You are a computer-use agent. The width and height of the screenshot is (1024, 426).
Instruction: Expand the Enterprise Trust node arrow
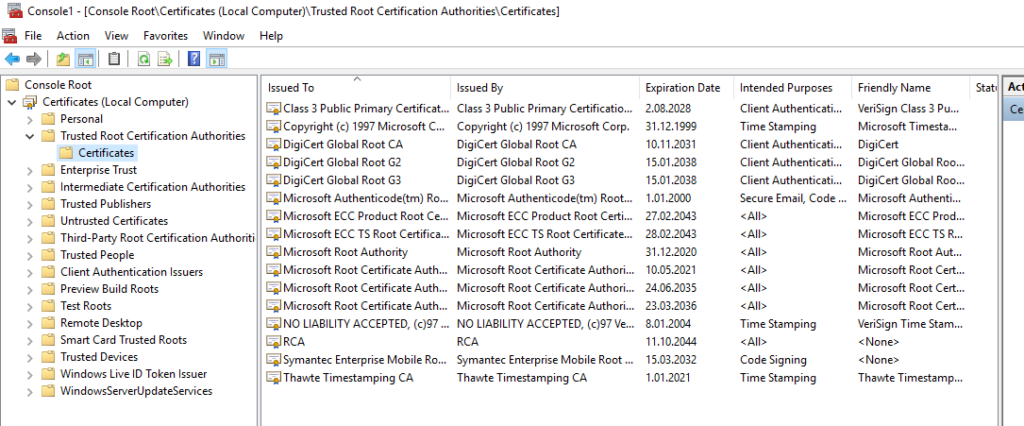[x=29, y=171]
